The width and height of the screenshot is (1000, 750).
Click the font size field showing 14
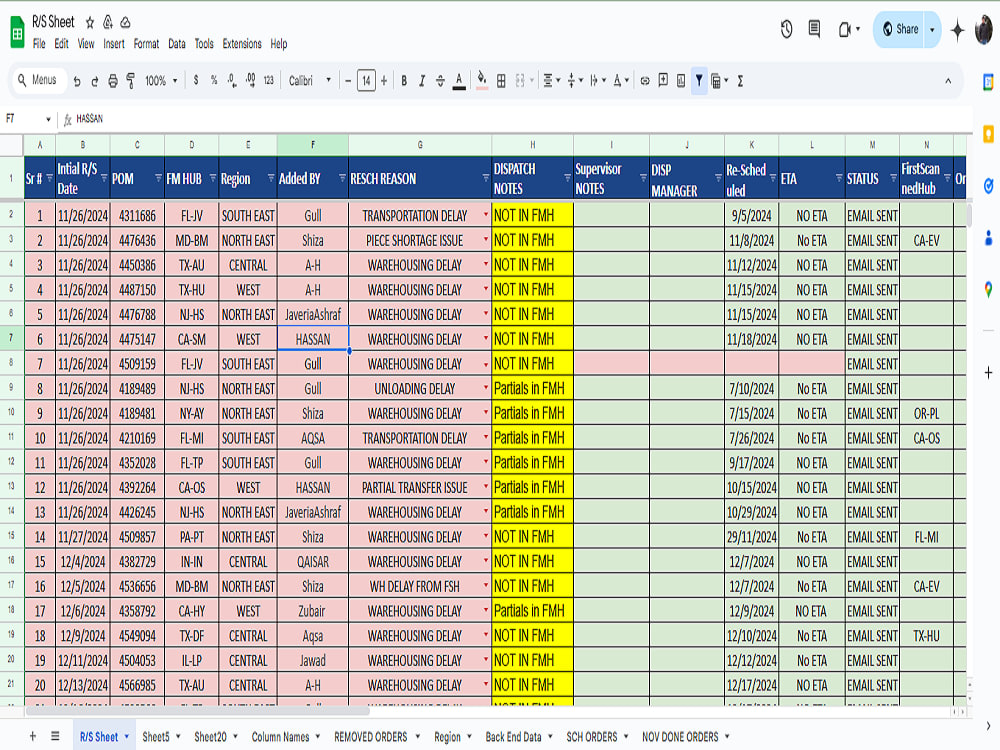tap(366, 81)
